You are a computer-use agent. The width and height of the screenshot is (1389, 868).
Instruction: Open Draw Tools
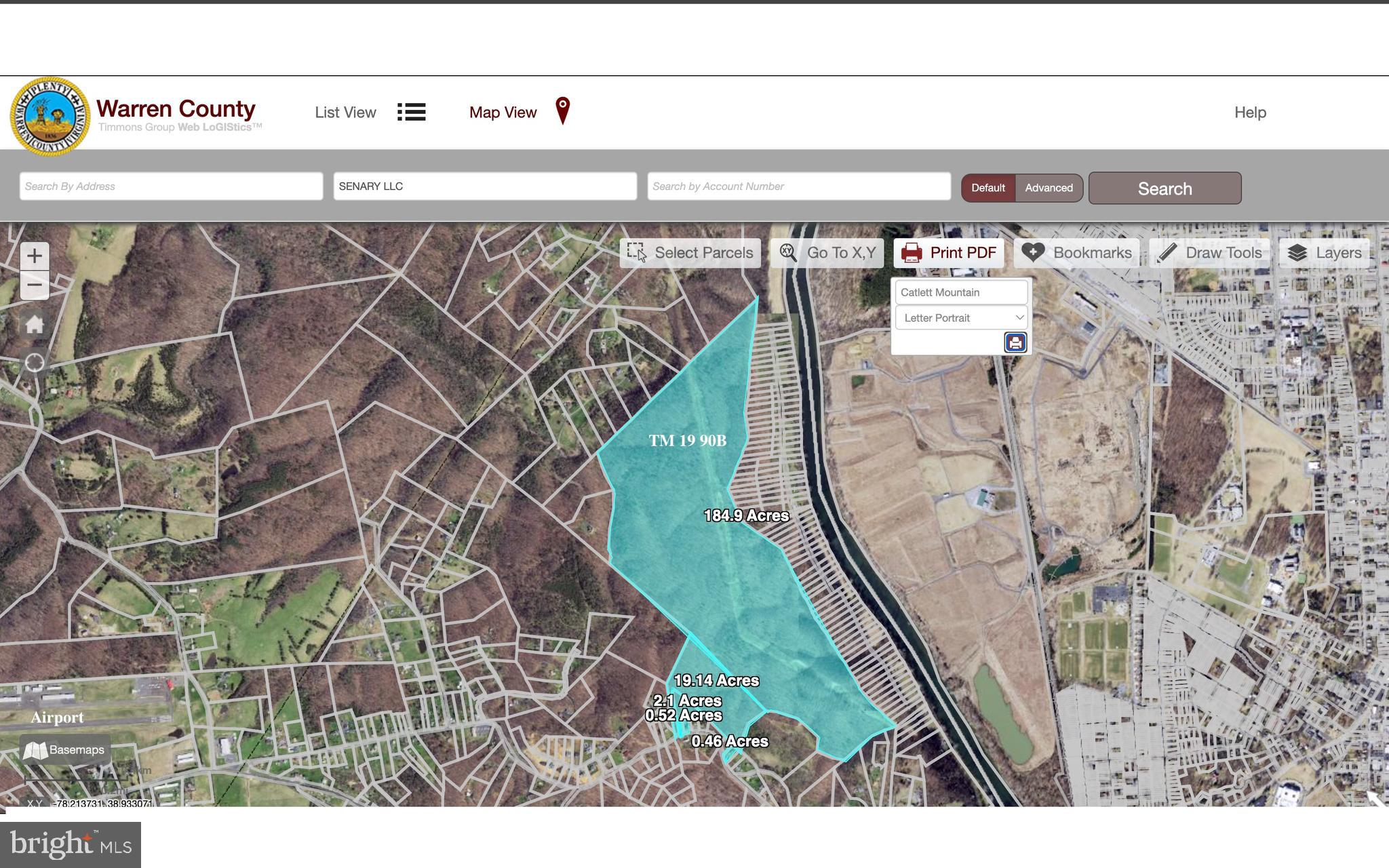(x=1209, y=253)
